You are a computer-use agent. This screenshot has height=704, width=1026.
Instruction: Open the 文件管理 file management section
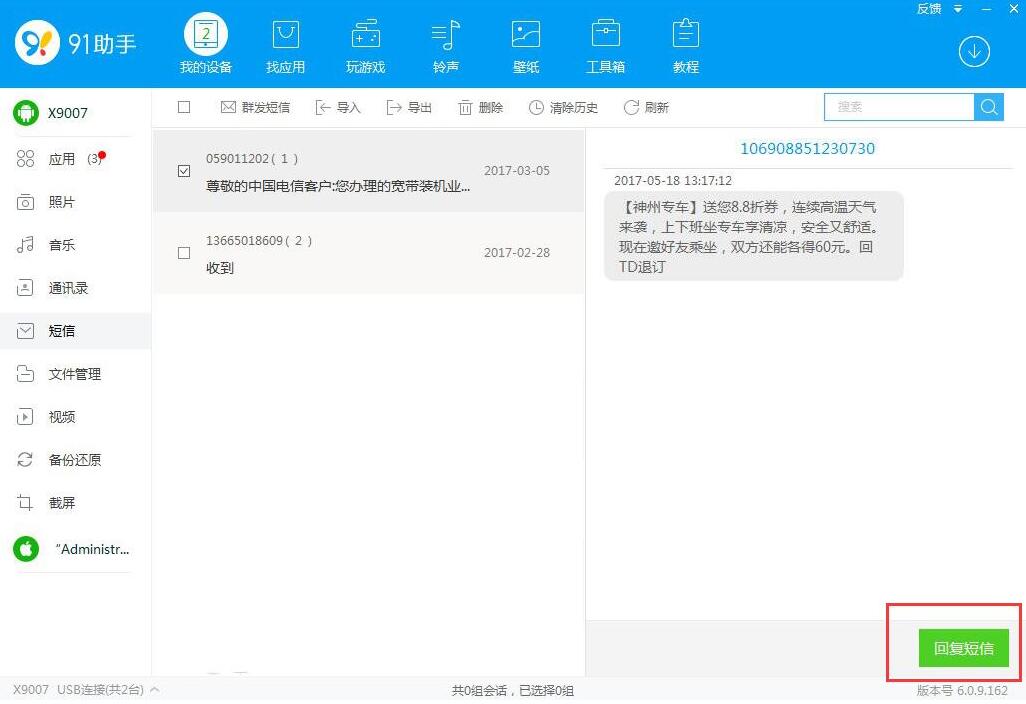tap(74, 374)
